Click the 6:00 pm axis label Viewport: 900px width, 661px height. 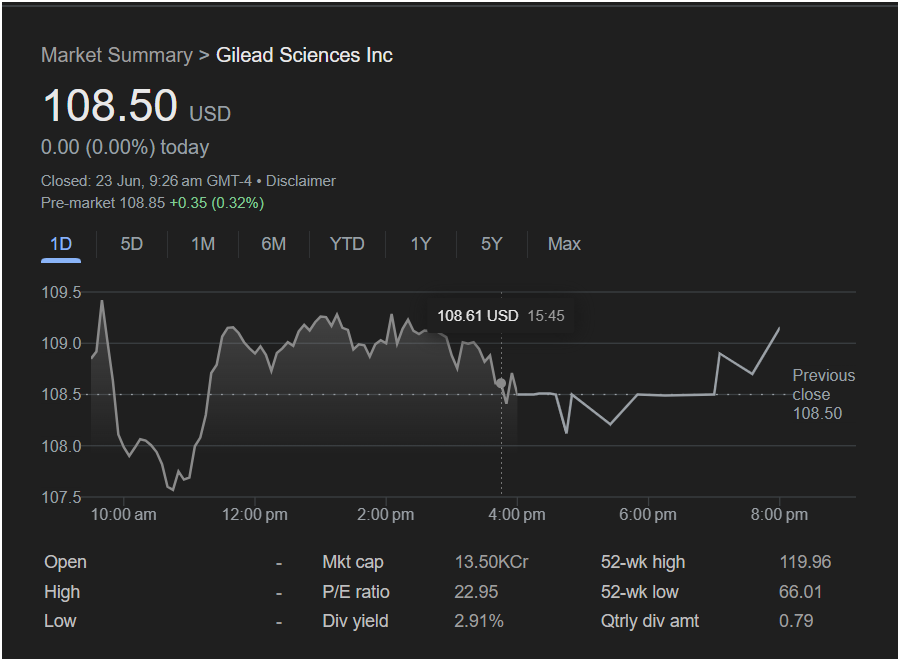(x=647, y=515)
